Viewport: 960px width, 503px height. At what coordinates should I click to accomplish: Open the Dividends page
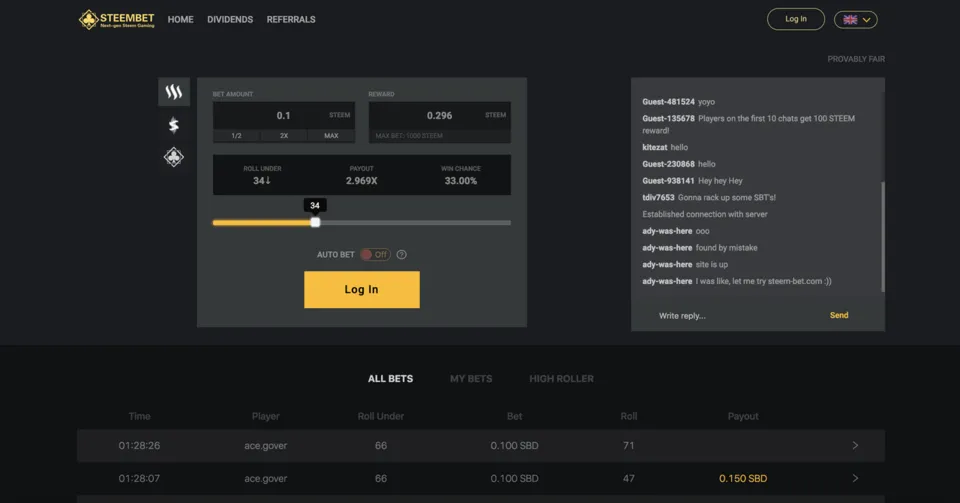(230, 20)
